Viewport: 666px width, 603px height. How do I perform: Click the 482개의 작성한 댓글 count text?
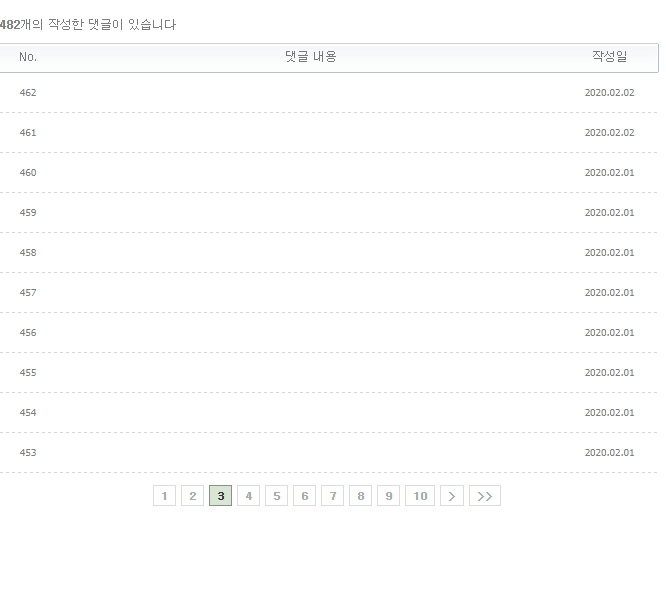pos(88,24)
